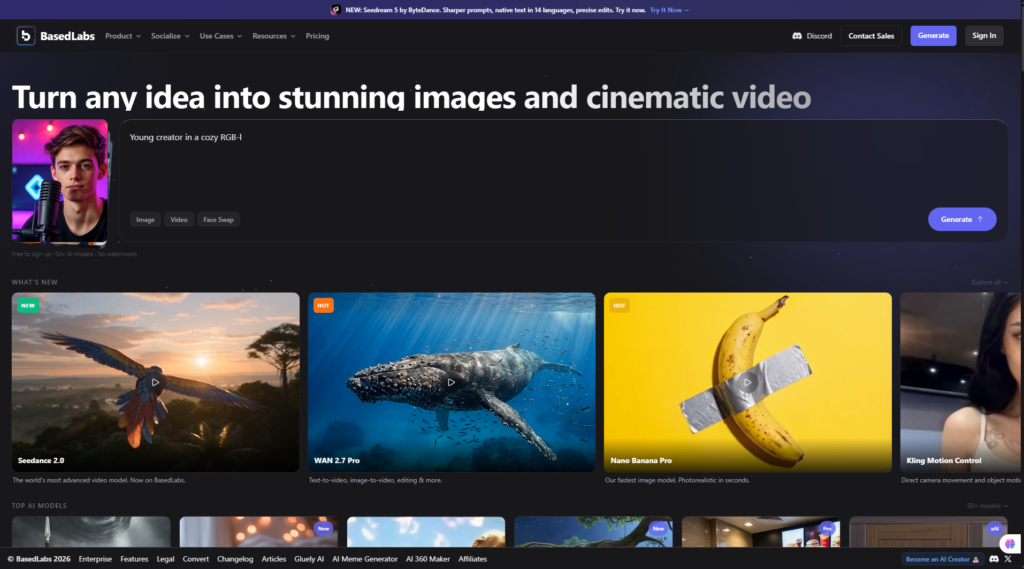
Task: Select the Face Swap mode chip
Action: point(218,219)
